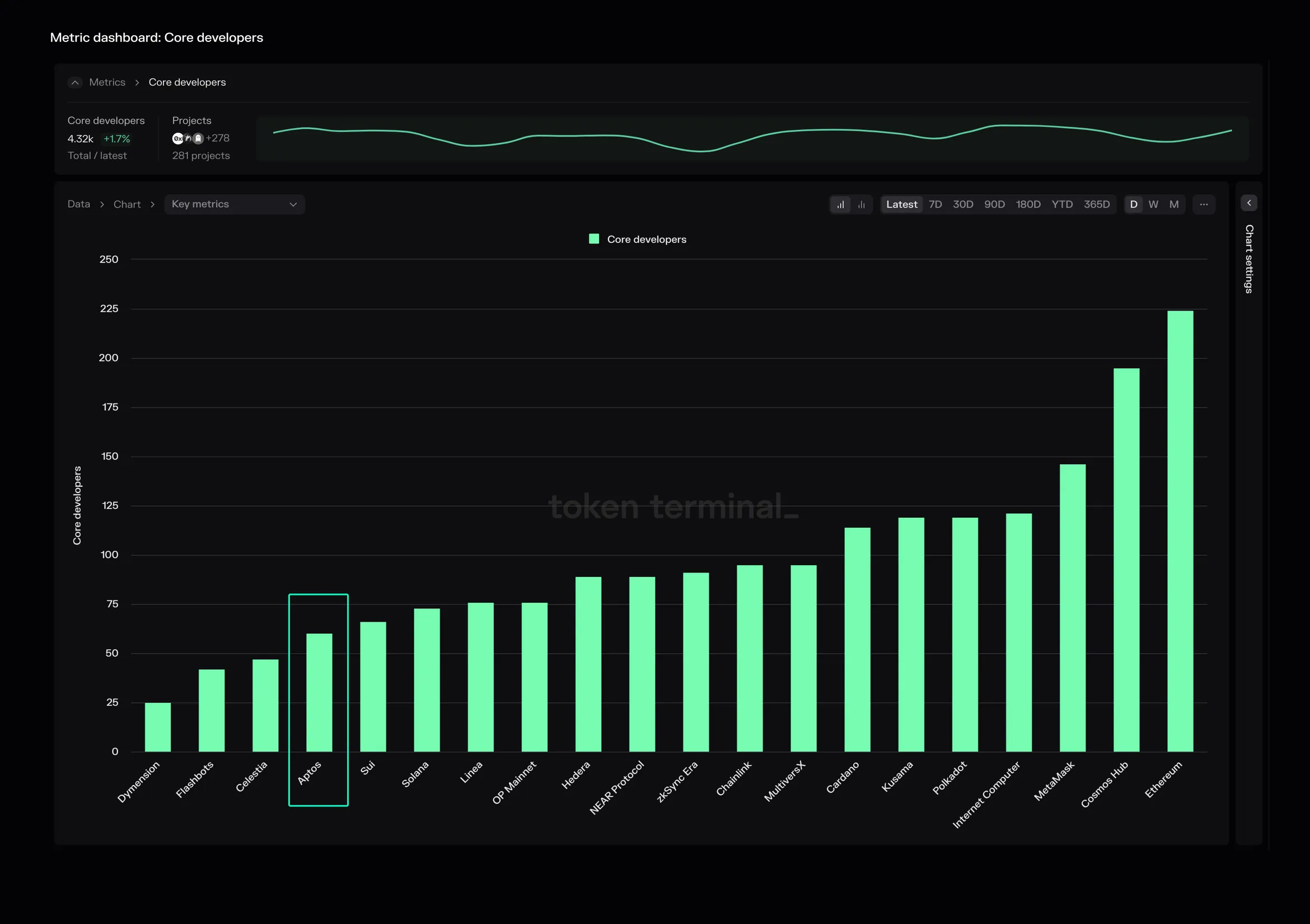Switch to the 90D time range

(x=994, y=204)
